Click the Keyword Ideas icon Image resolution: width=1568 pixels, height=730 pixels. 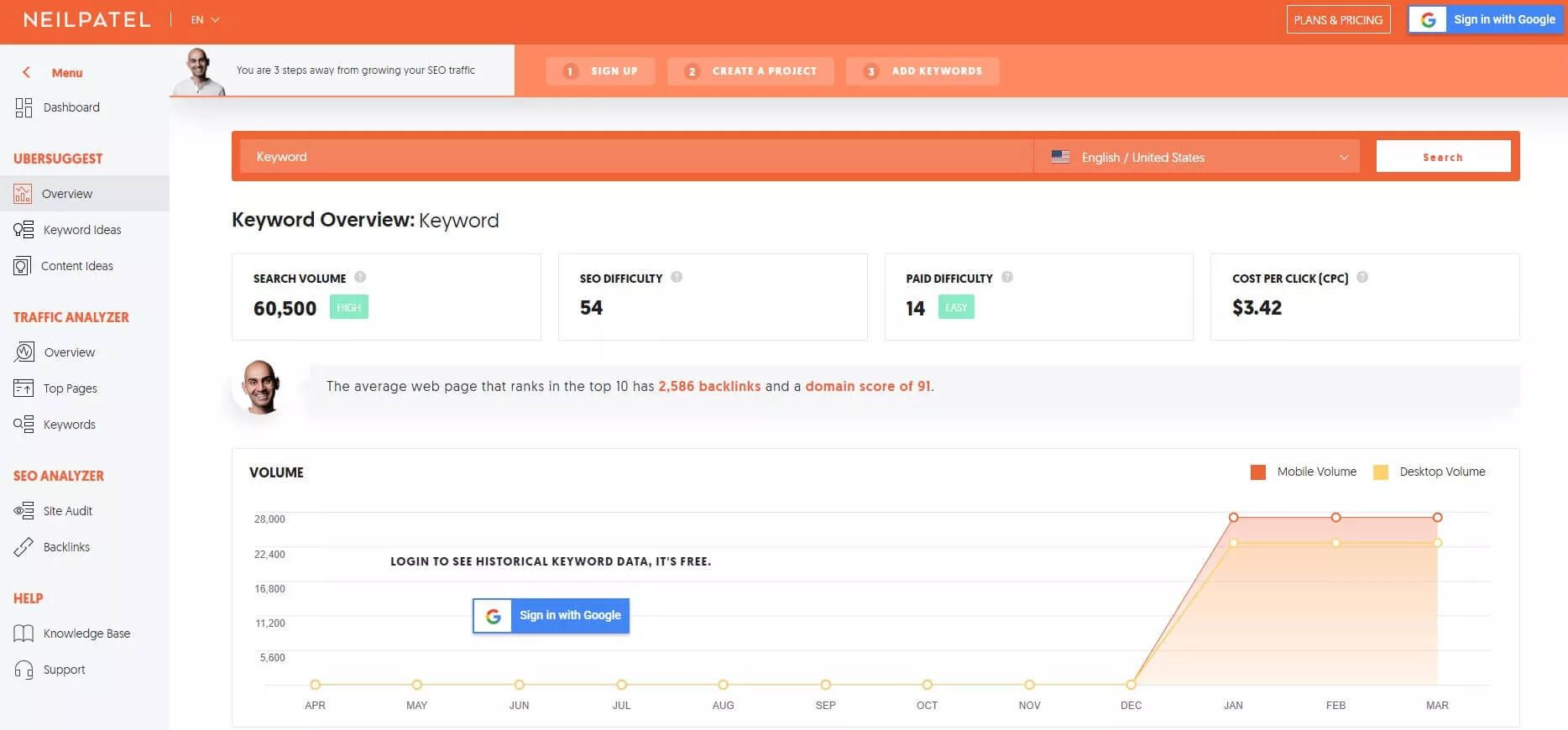point(24,230)
